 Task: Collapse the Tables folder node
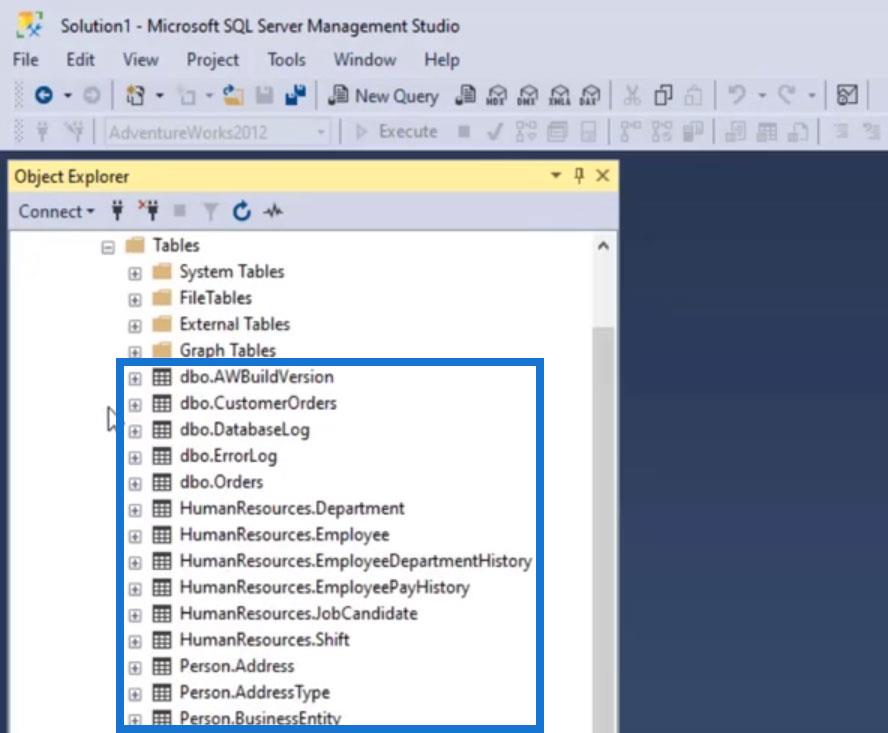tap(108, 247)
